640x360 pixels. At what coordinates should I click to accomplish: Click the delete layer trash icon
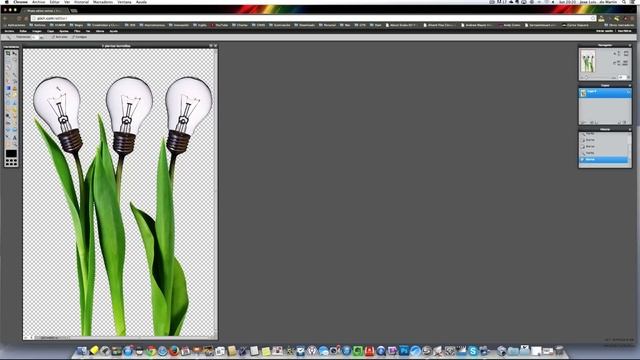point(625,122)
